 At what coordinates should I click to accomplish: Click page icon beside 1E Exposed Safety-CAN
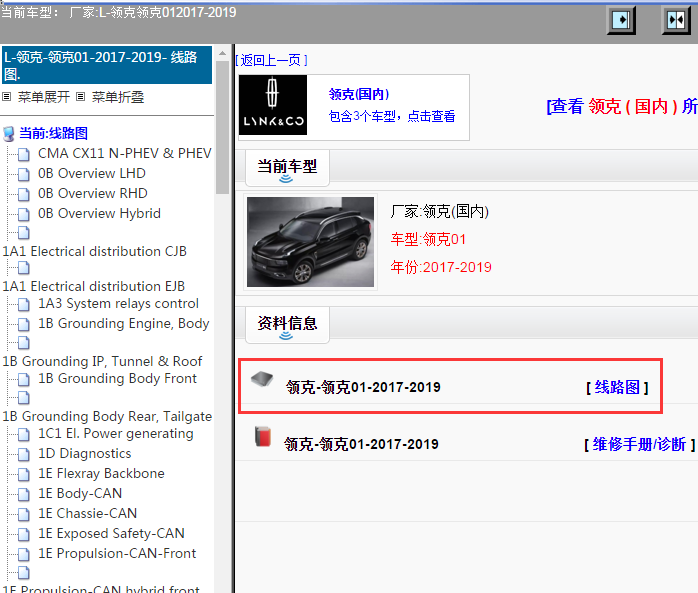click(24, 534)
